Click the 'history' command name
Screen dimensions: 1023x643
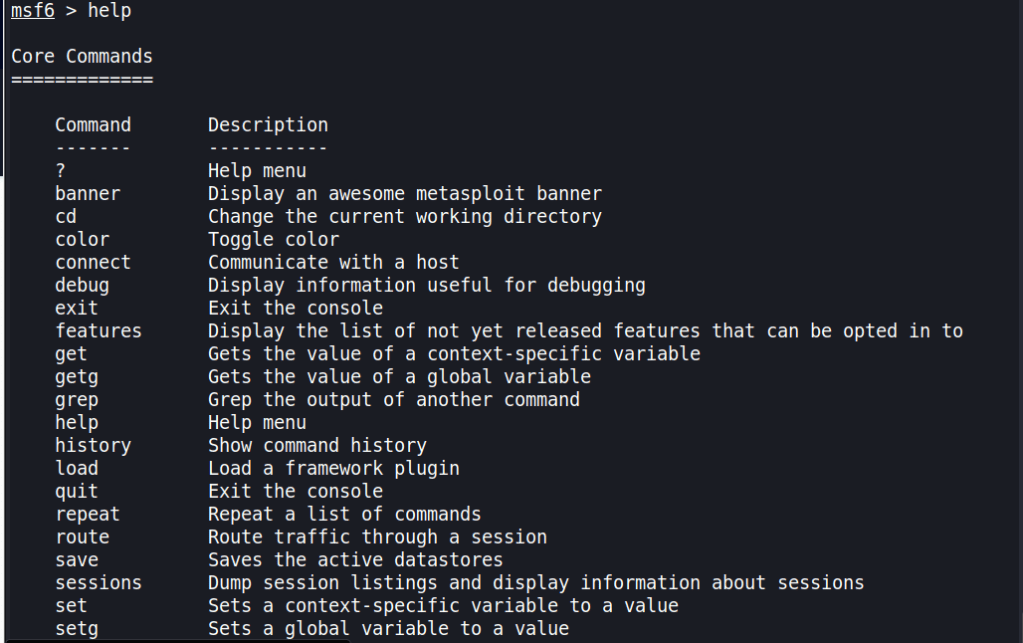93,445
